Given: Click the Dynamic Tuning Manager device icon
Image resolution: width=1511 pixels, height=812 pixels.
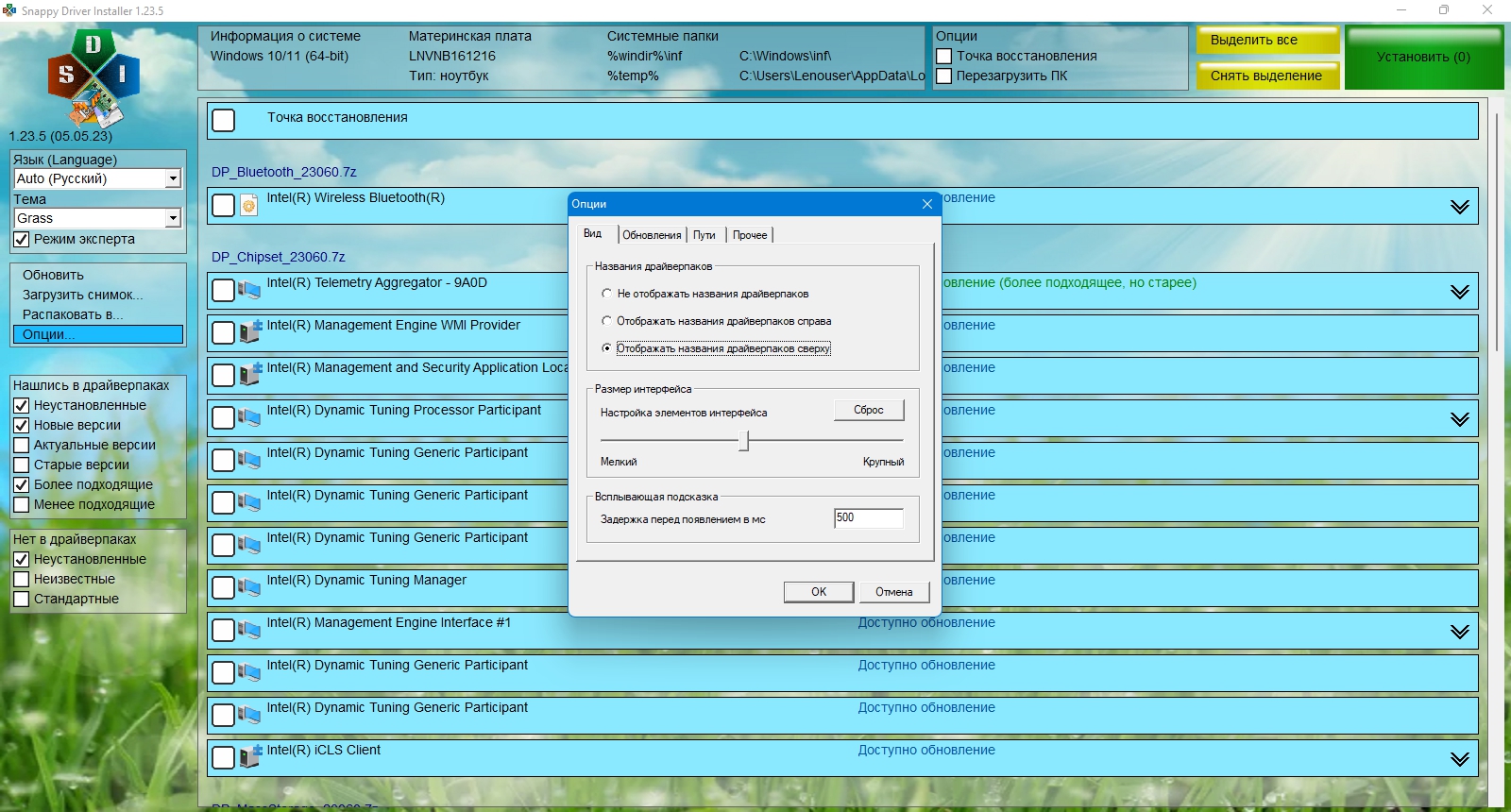Looking at the screenshot, I should (249, 587).
